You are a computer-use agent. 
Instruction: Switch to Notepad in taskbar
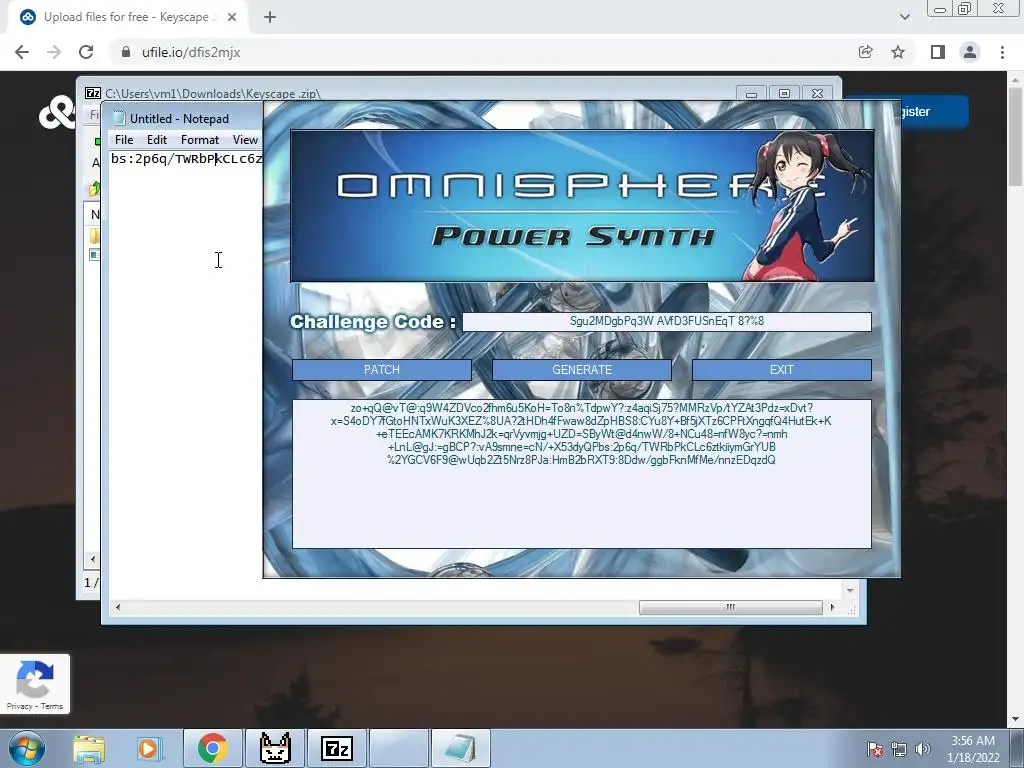[x=461, y=748]
